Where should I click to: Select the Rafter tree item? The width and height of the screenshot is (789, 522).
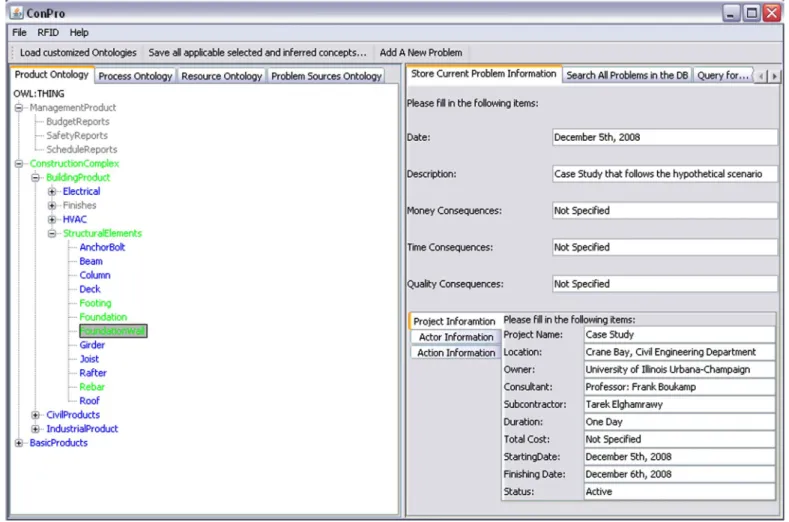click(x=93, y=373)
